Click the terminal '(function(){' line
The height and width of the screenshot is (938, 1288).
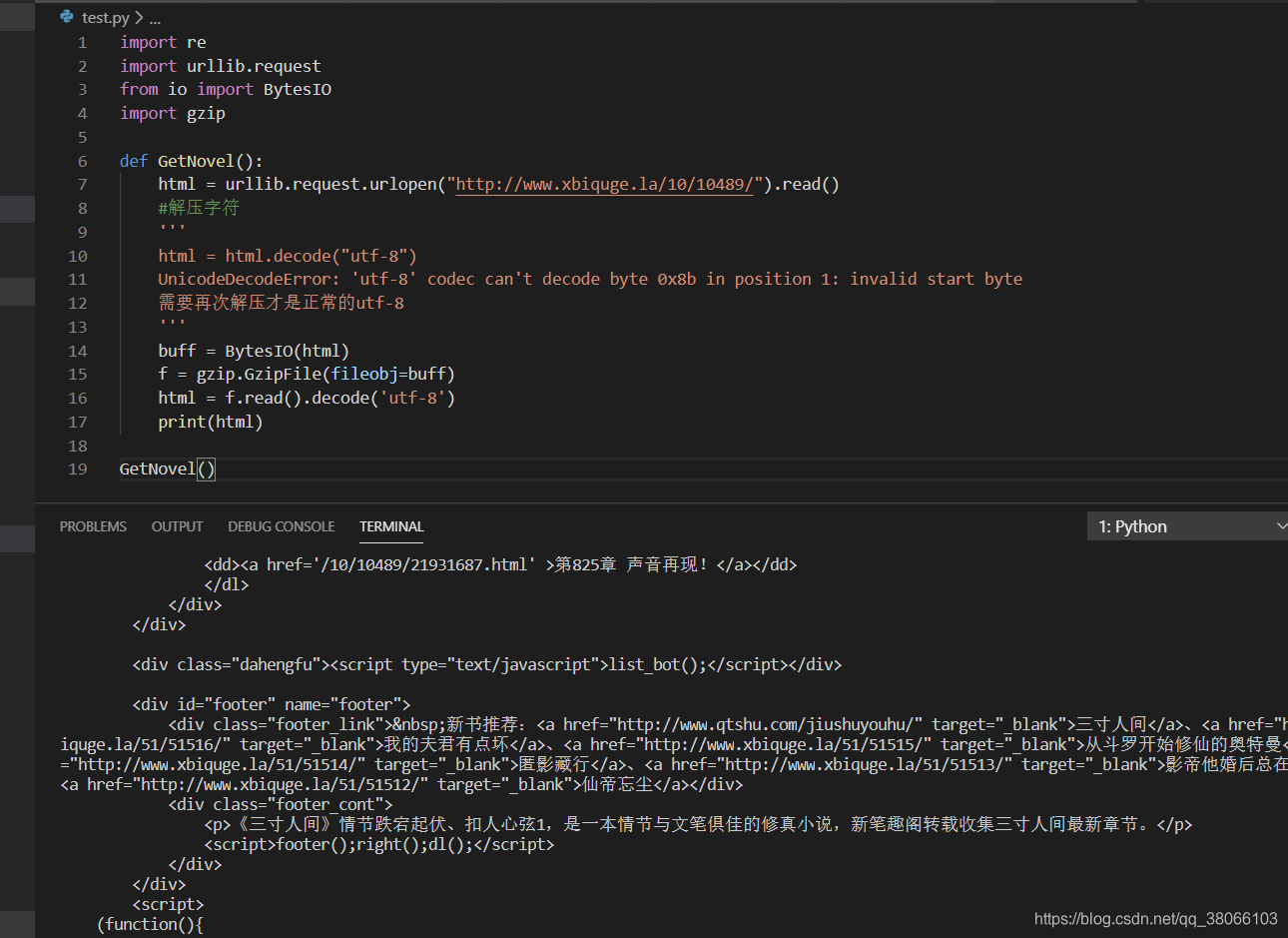[151, 924]
